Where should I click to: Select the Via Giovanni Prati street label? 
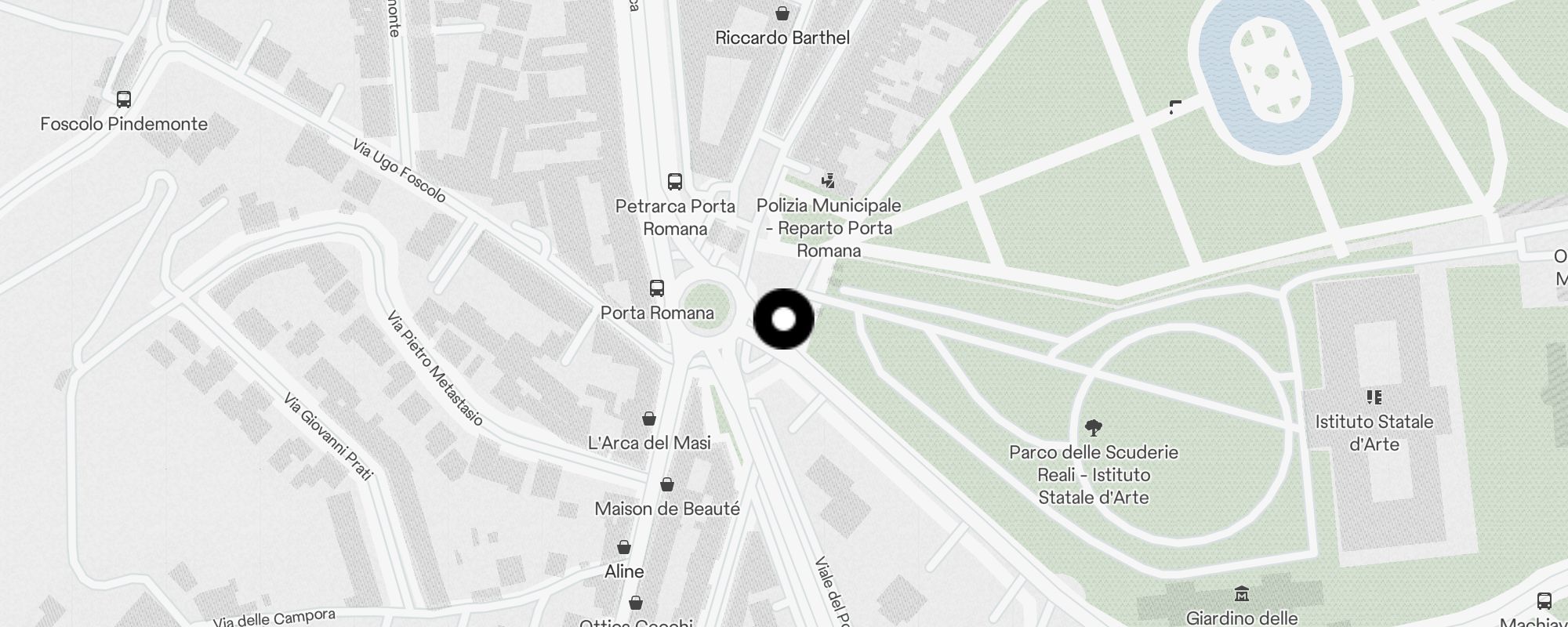tap(328, 437)
